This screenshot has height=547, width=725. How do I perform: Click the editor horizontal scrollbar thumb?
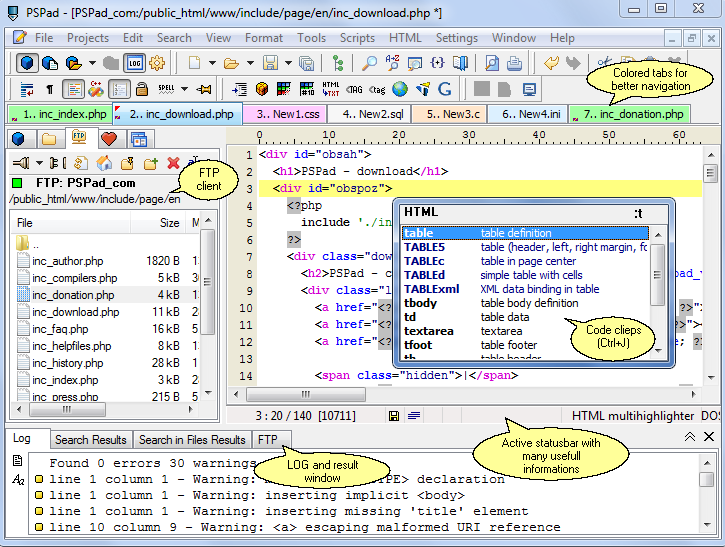306,394
